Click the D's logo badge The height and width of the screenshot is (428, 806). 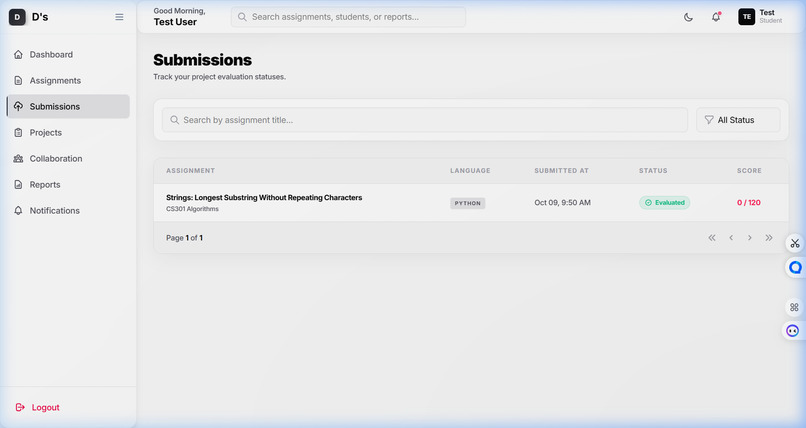17,17
